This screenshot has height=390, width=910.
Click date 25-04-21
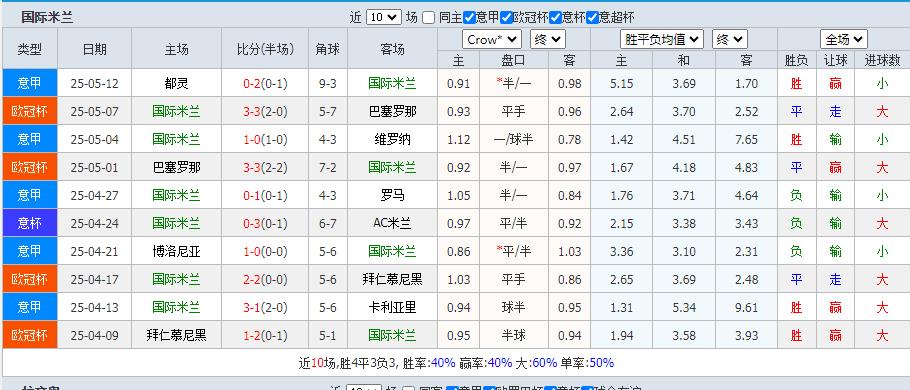tap(95, 251)
